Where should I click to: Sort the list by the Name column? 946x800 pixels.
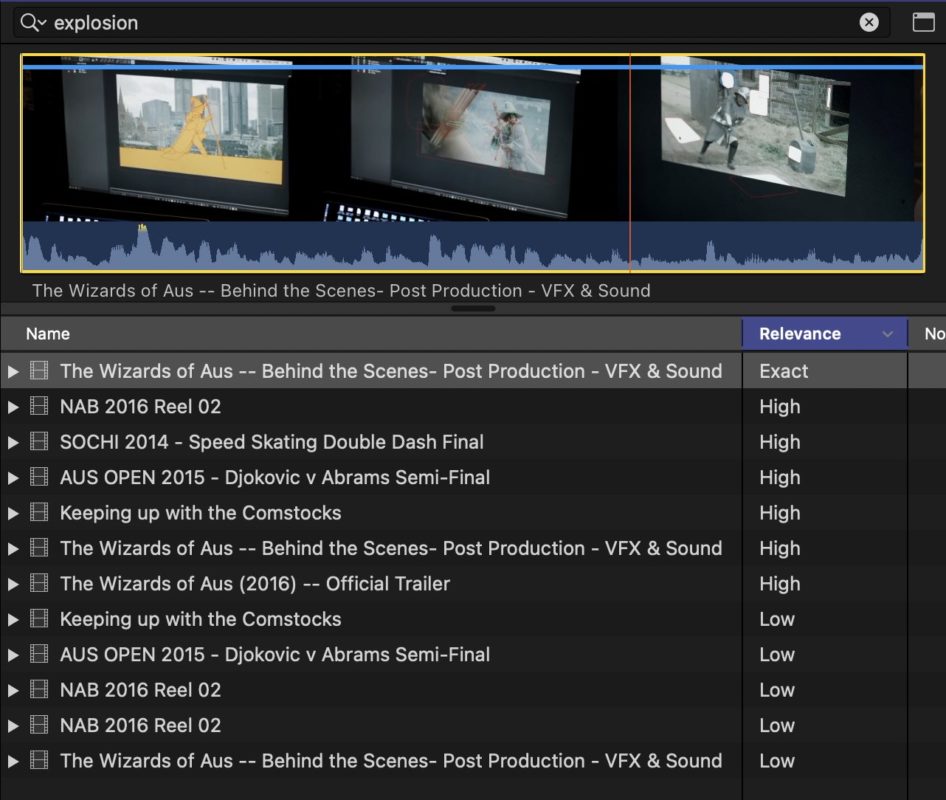point(370,334)
